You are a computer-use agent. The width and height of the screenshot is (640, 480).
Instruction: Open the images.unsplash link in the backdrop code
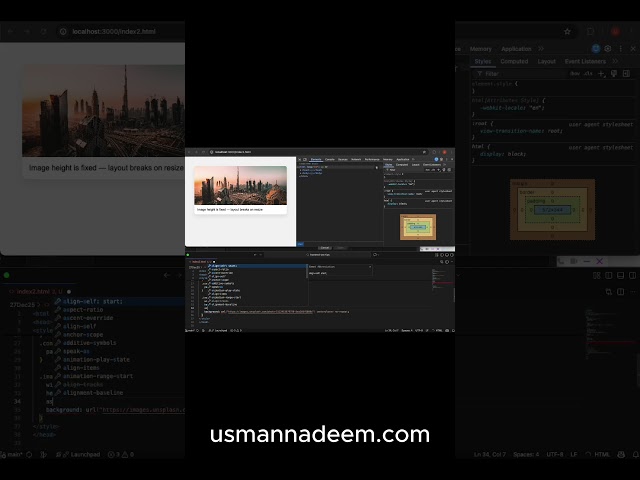coord(143,410)
